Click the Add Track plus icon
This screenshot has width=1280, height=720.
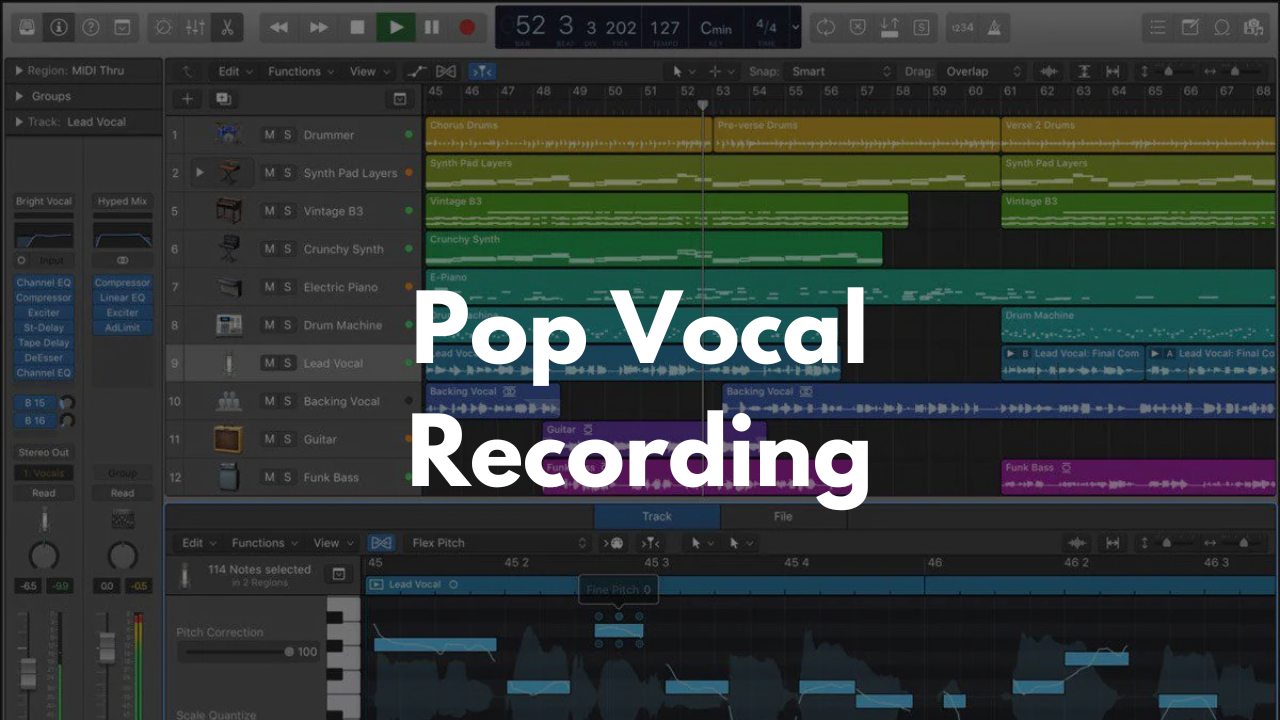(x=186, y=99)
